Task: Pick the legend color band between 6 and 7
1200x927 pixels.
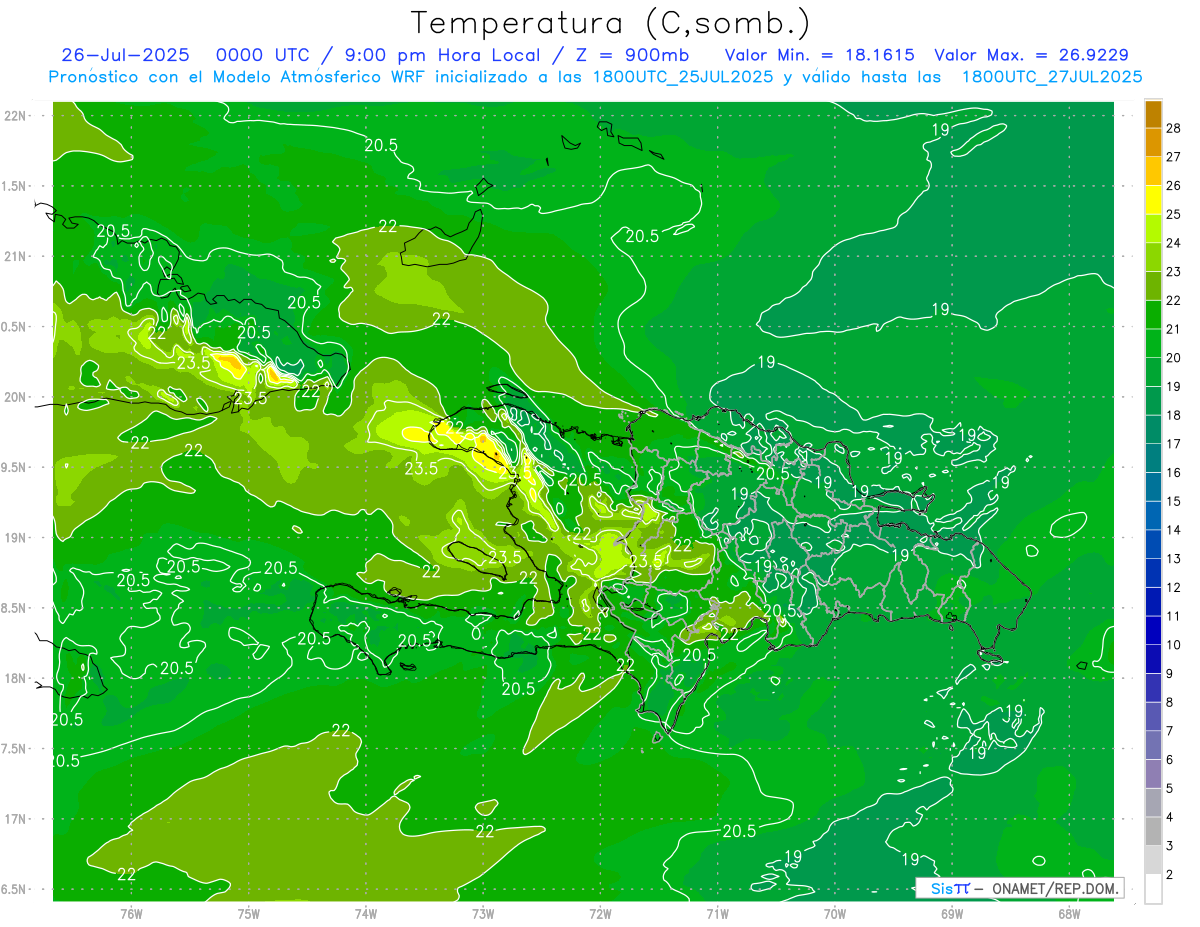Action: coord(1153,746)
